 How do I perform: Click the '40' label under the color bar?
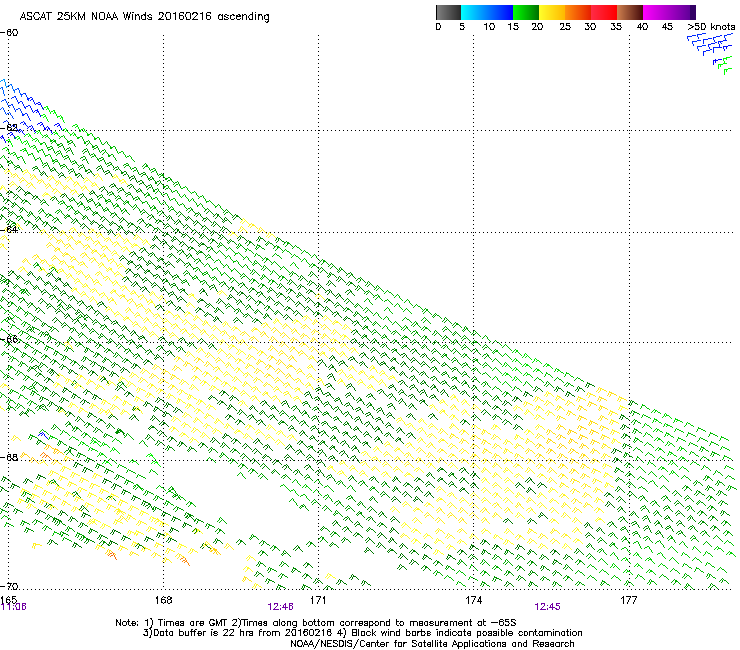(x=642, y=27)
